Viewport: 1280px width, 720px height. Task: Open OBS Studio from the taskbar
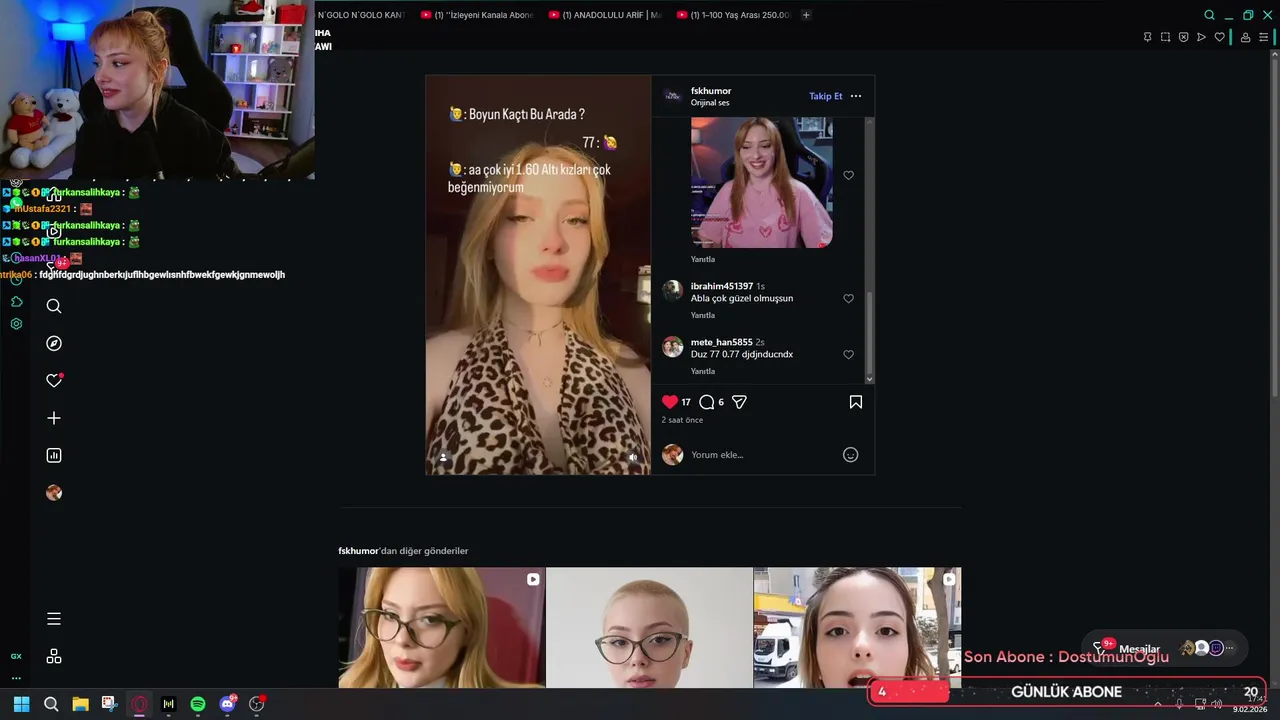click(x=256, y=704)
